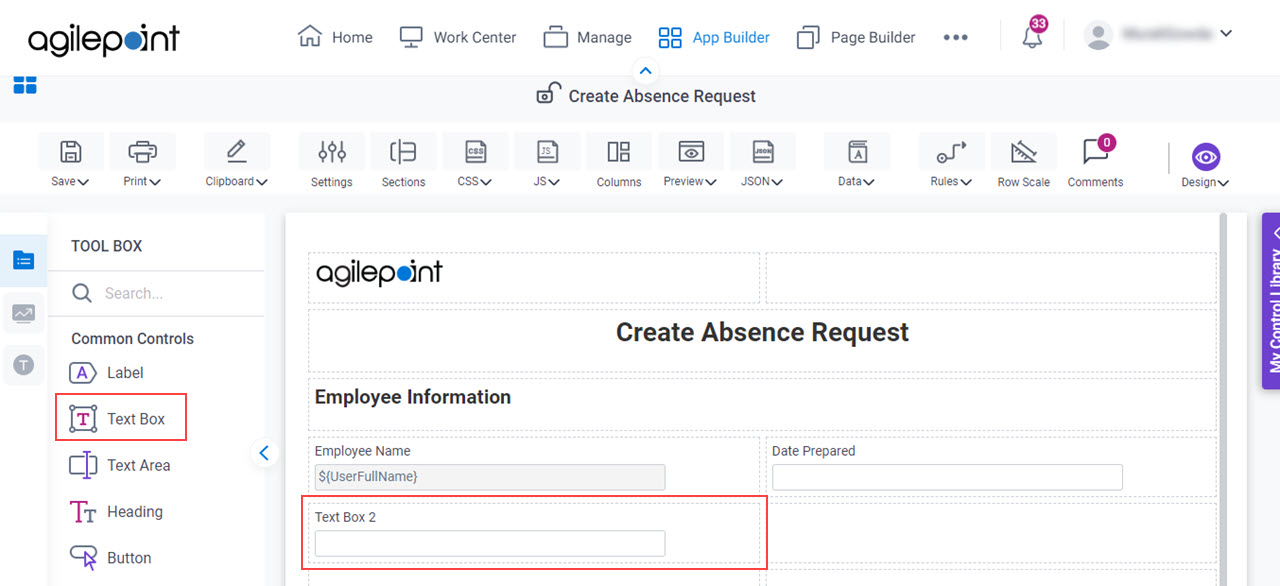
Task: Click the search magnifier icon in Tool Box
Action: (82, 293)
